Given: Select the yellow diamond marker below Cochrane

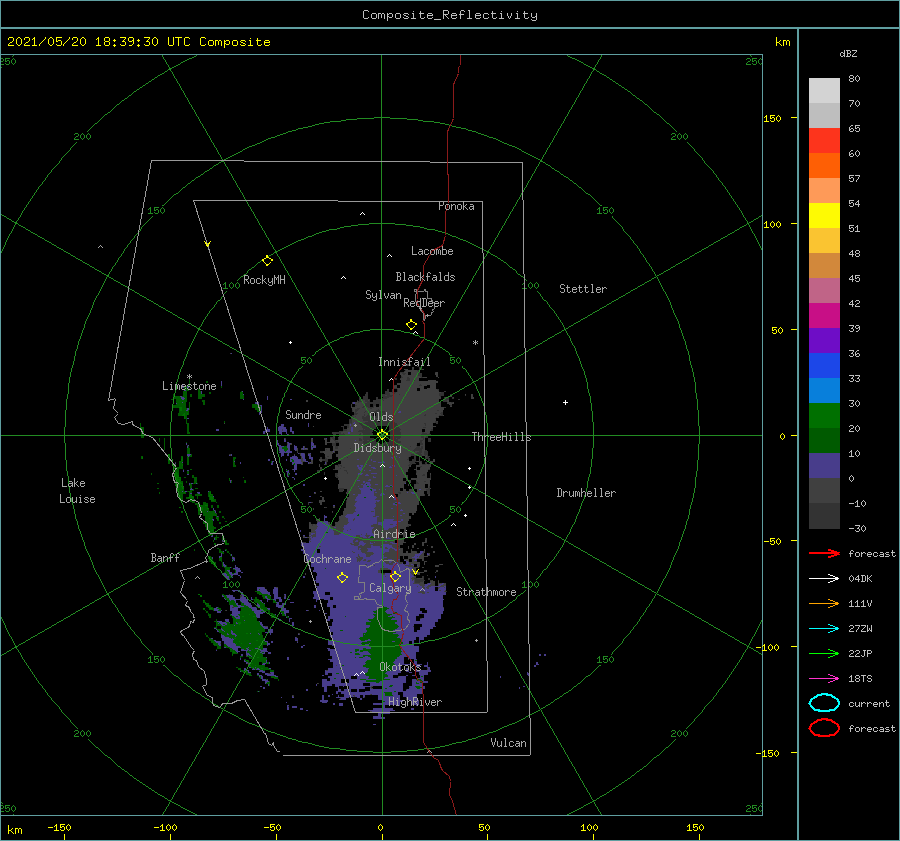Looking at the screenshot, I should tap(343, 578).
